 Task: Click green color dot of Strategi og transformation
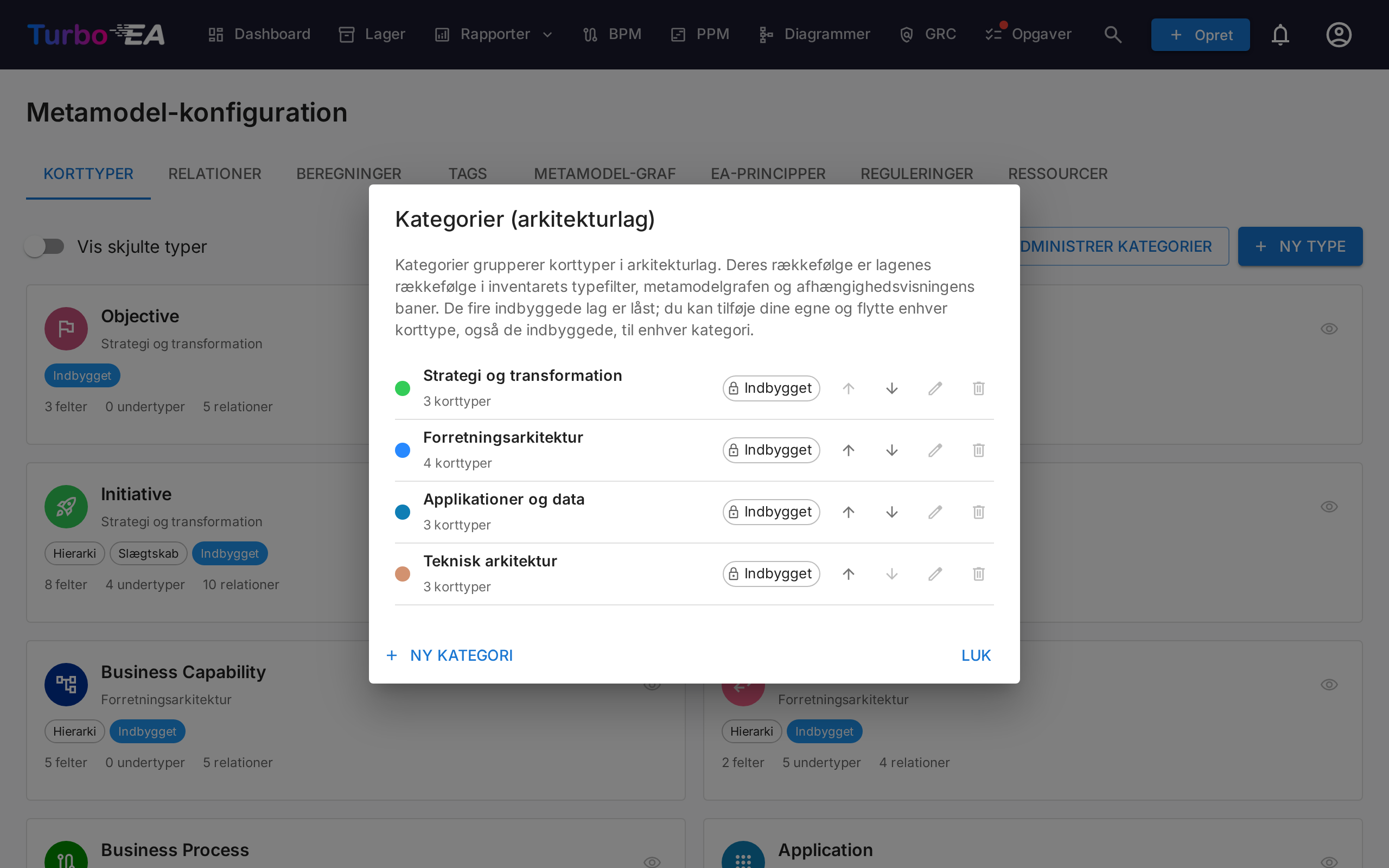[403, 388]
